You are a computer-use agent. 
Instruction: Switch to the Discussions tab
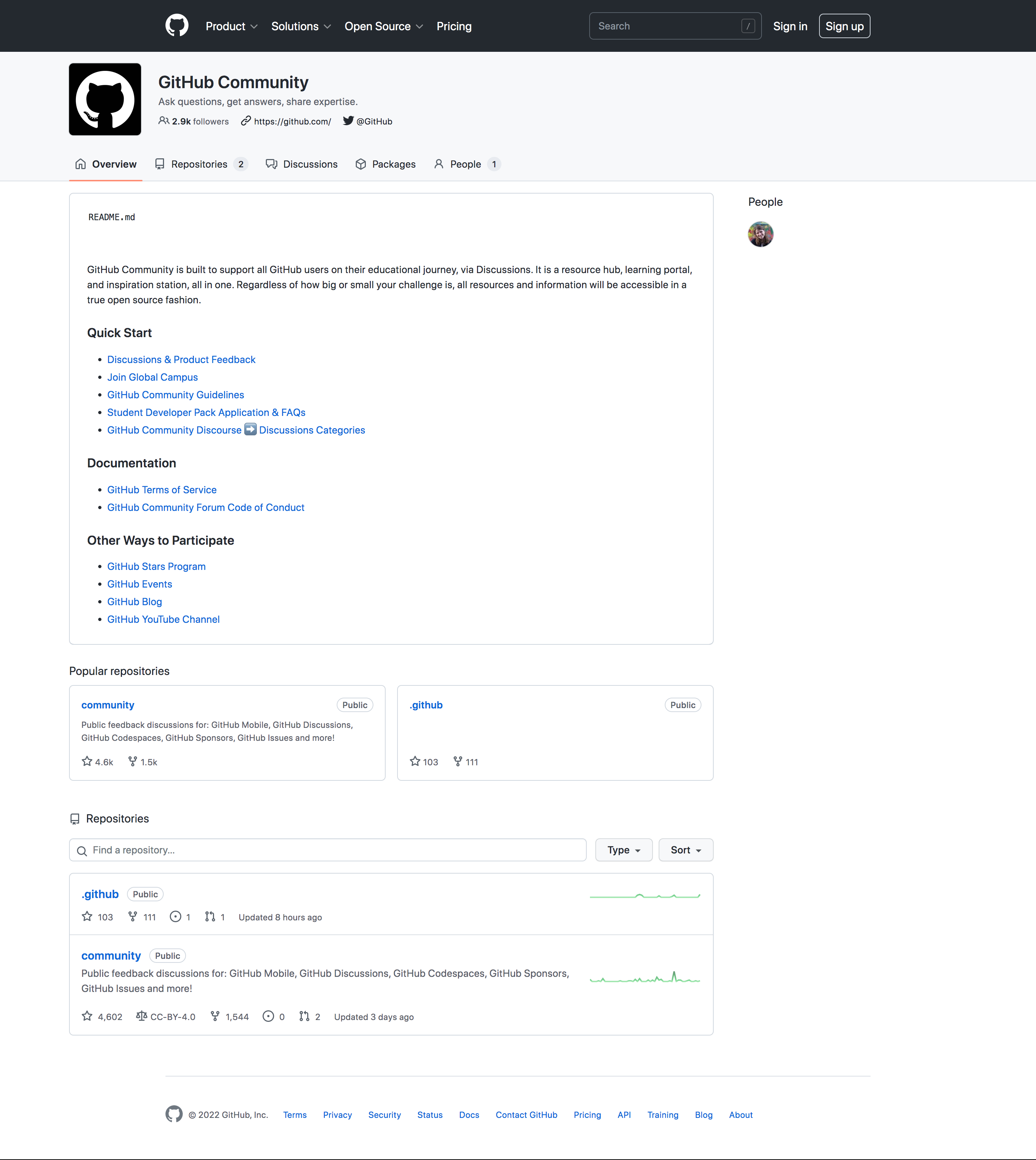302,164
